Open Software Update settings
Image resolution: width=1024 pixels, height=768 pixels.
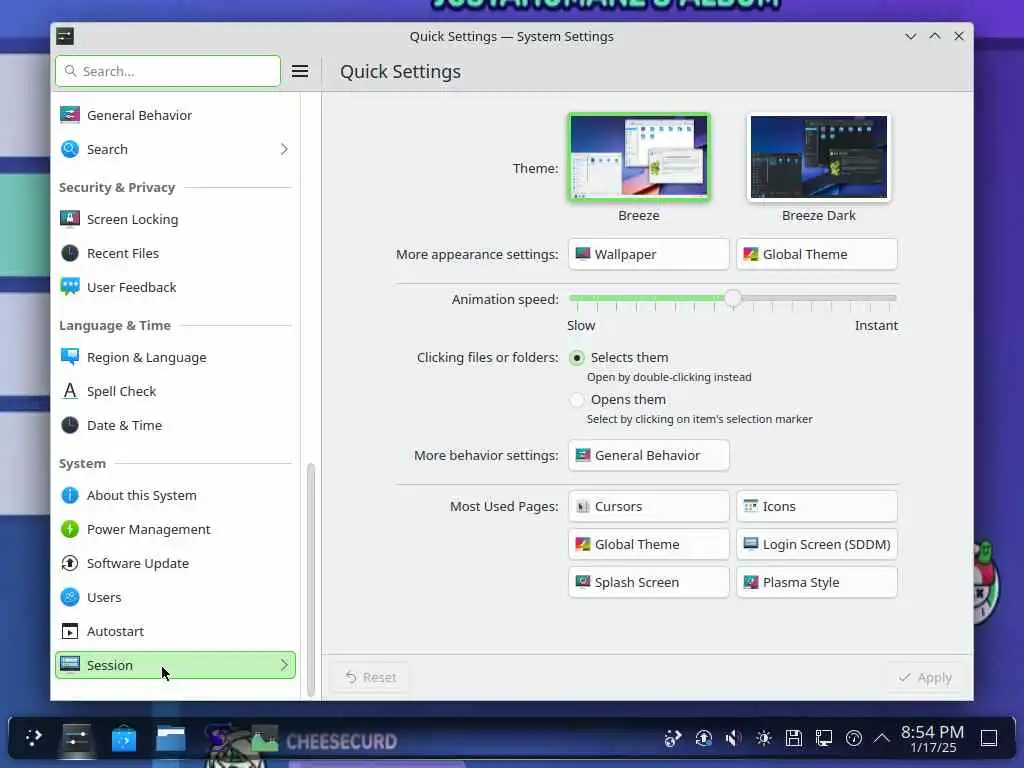(175, 563)
